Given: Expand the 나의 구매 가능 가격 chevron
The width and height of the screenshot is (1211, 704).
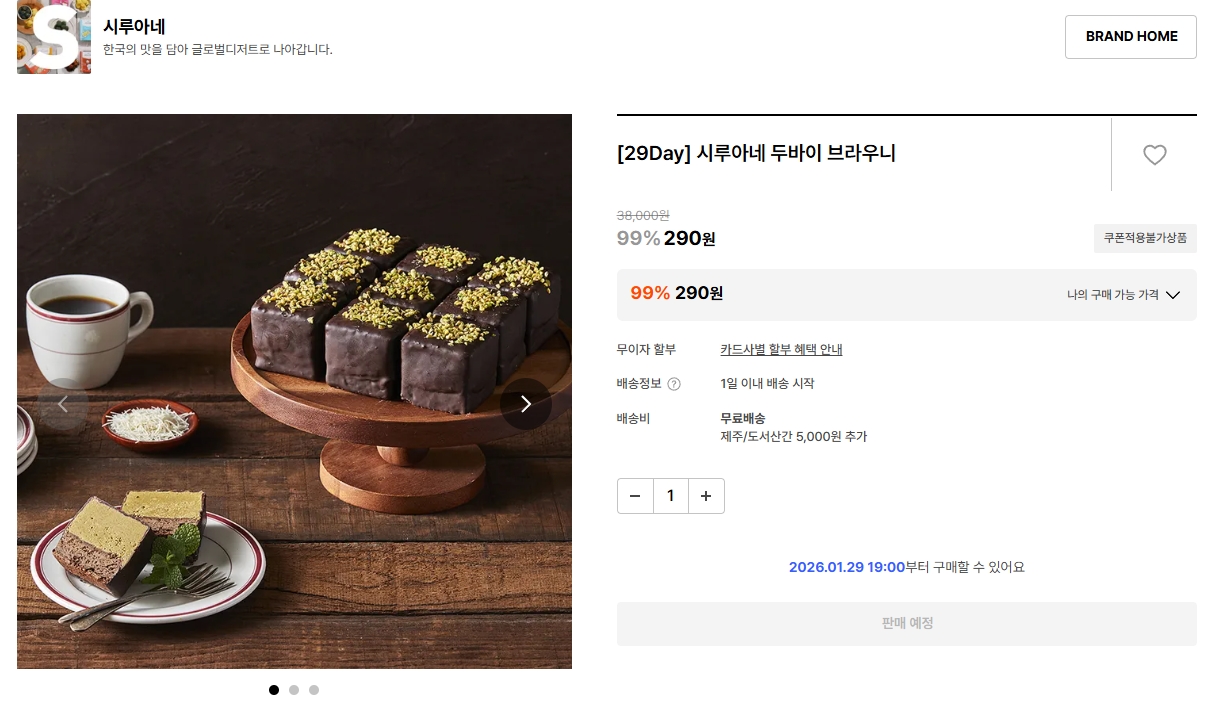Looking at the screenshot, I should coord(1174,295).
